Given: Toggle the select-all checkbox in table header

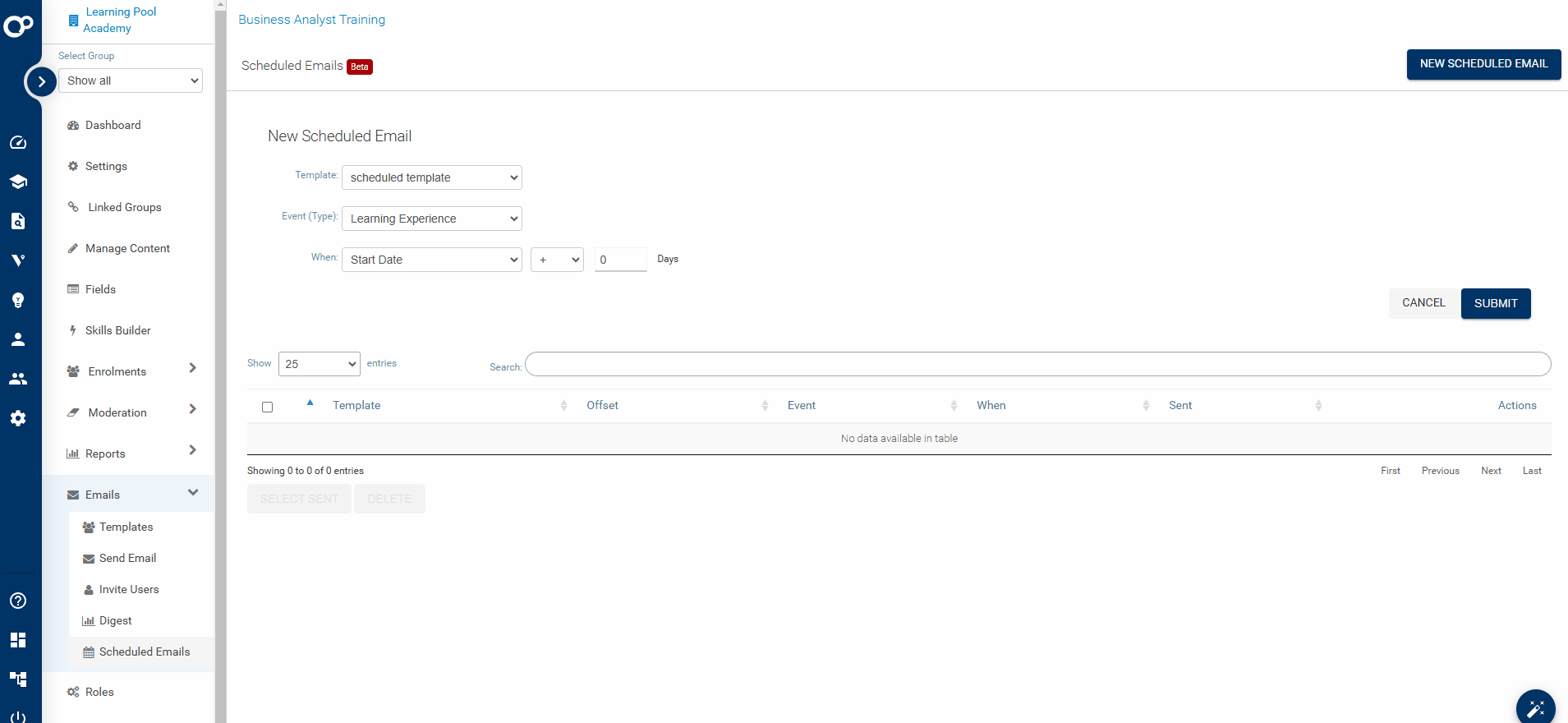Looking at the screenshot, I should pyautogui.click(x=267, y=407).
